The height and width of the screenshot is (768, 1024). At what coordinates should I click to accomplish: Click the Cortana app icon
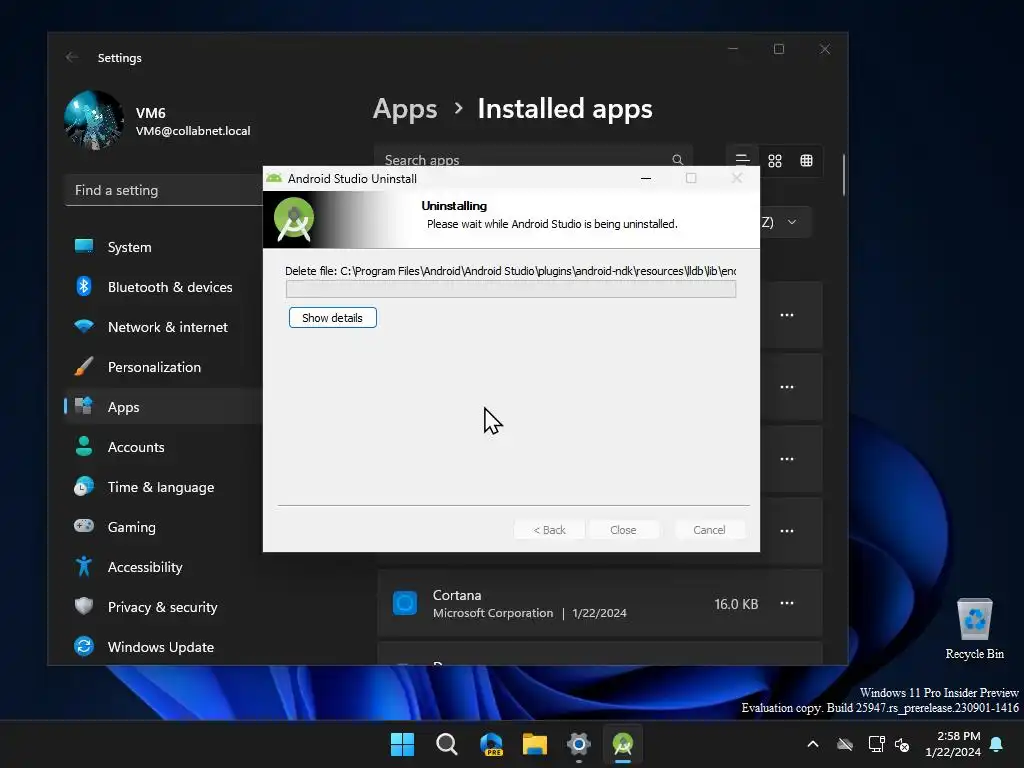(x=405, y=603)
